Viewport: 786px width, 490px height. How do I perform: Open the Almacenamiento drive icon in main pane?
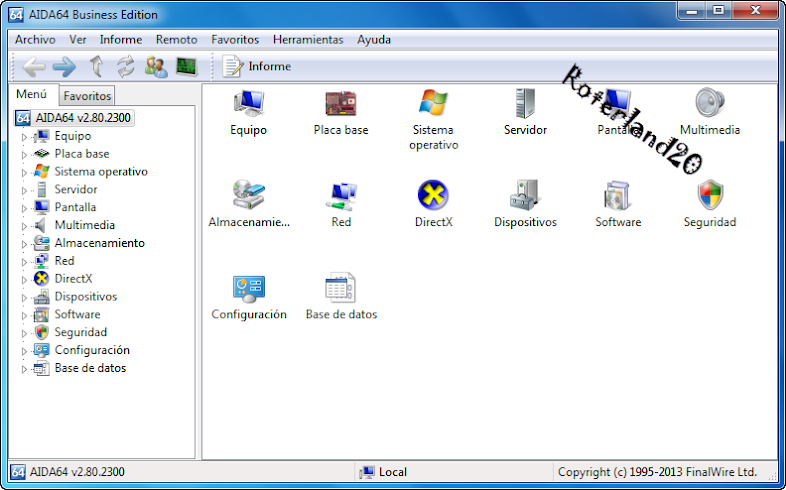[x=249, y=194]
